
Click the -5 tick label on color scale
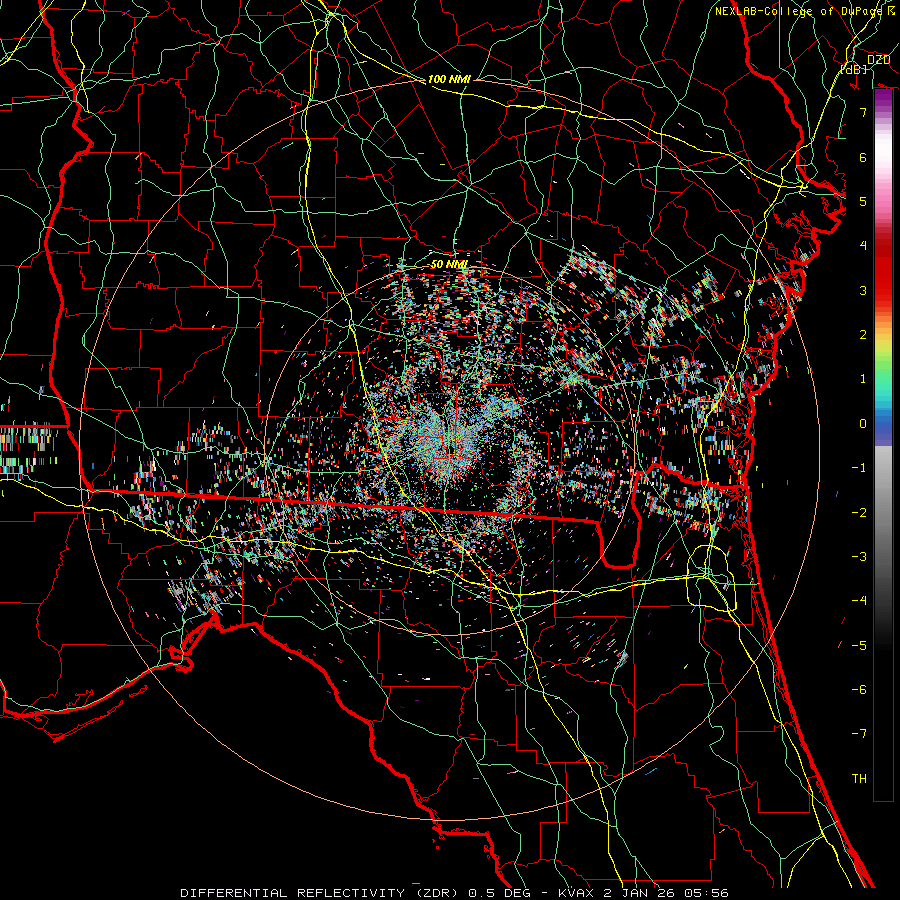pyautogui.click(x=859, y=646)
